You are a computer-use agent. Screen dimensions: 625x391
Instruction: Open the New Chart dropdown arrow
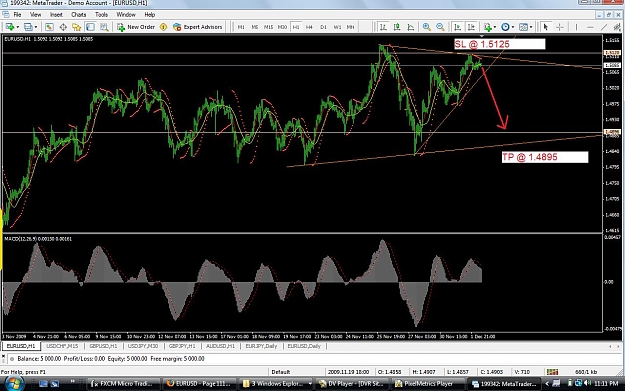(x=18, y=27)
